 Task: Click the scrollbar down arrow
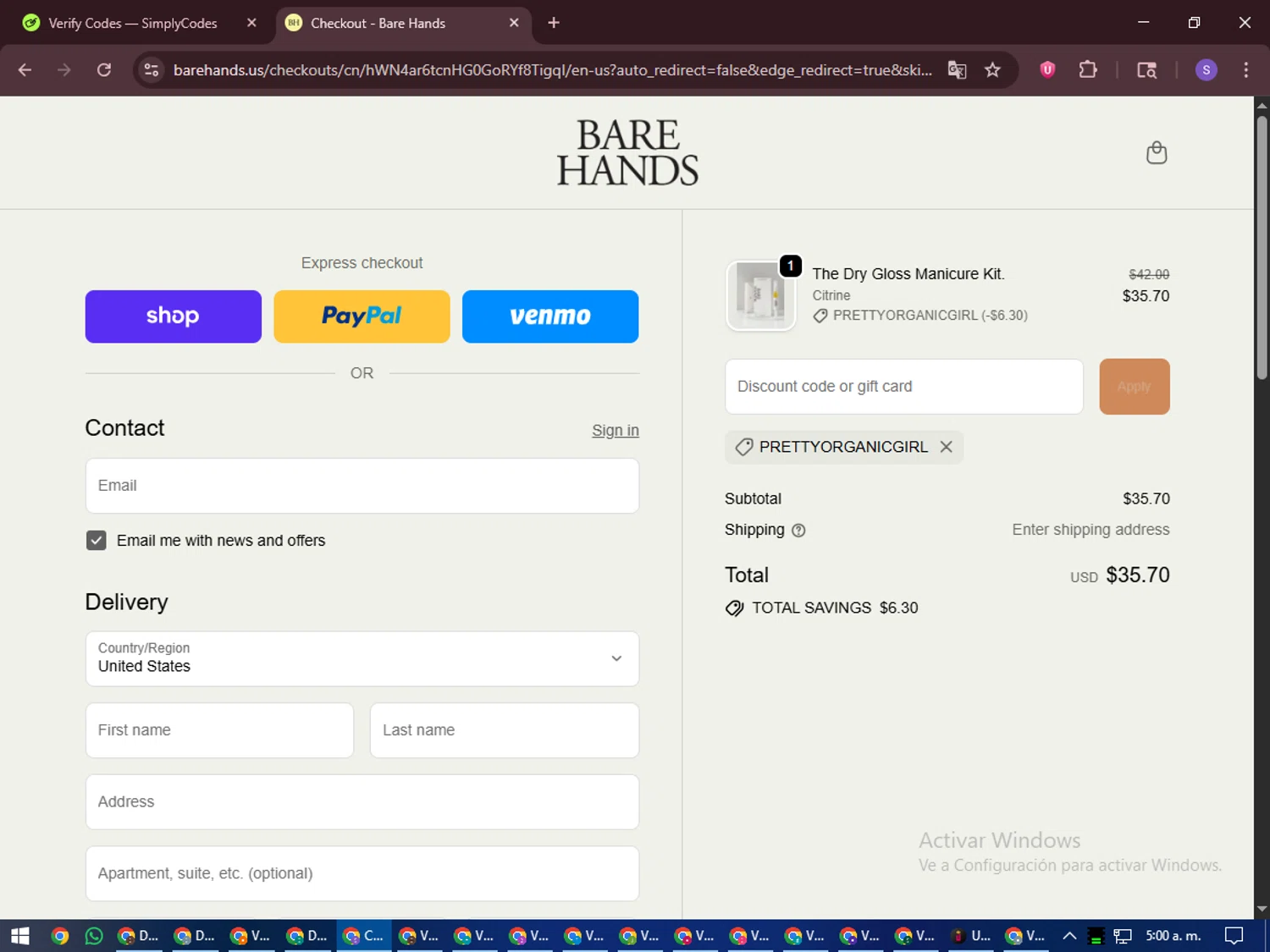(x=1262, y=910)
